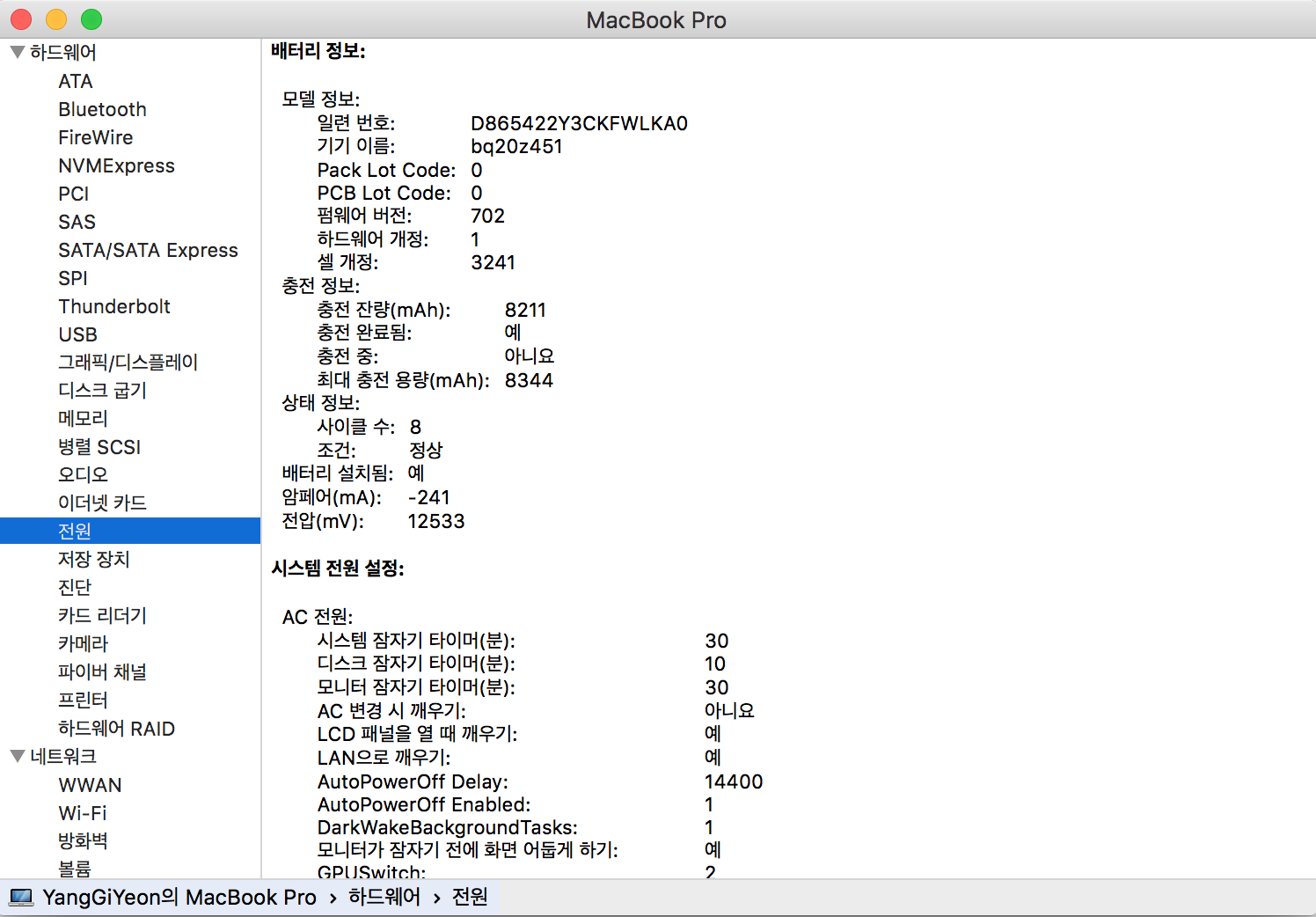Click the green zoom window button
Image resolution: width=1316 pixels, height=917 pixels.
91,19
